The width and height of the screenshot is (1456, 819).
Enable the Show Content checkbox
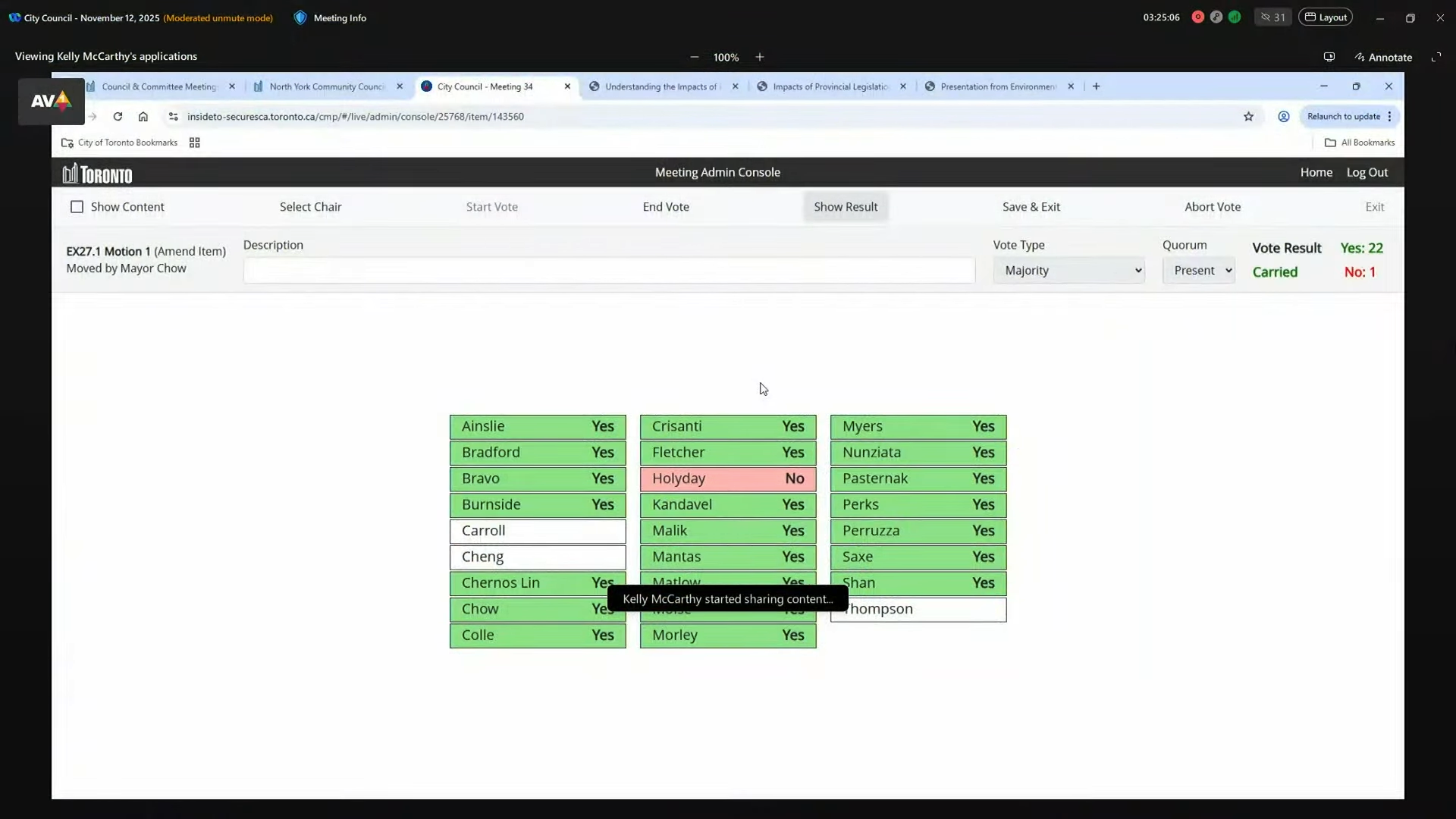(x=77, y=207)
